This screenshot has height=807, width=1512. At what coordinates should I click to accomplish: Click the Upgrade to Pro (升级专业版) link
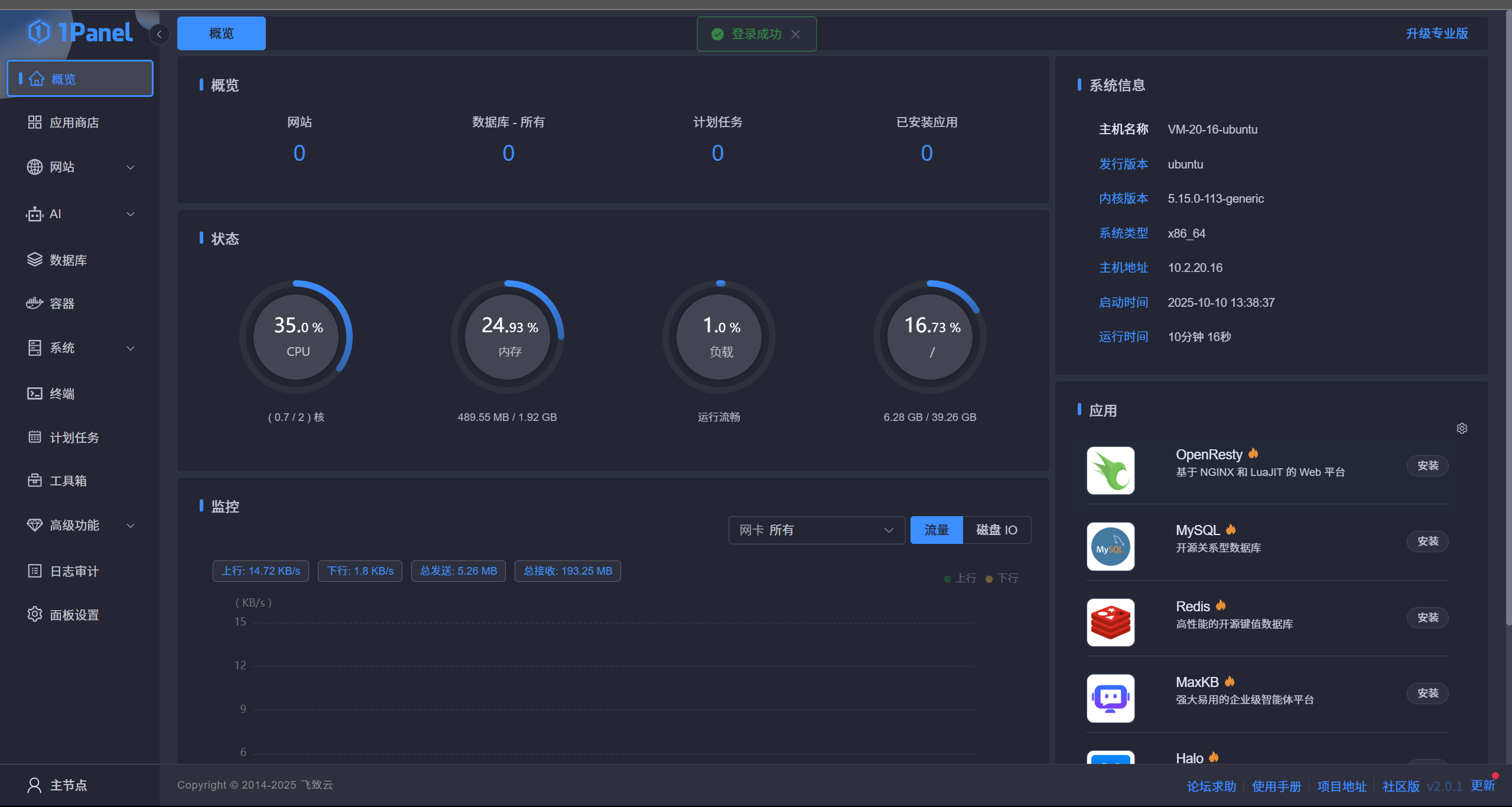(1436, 34)
